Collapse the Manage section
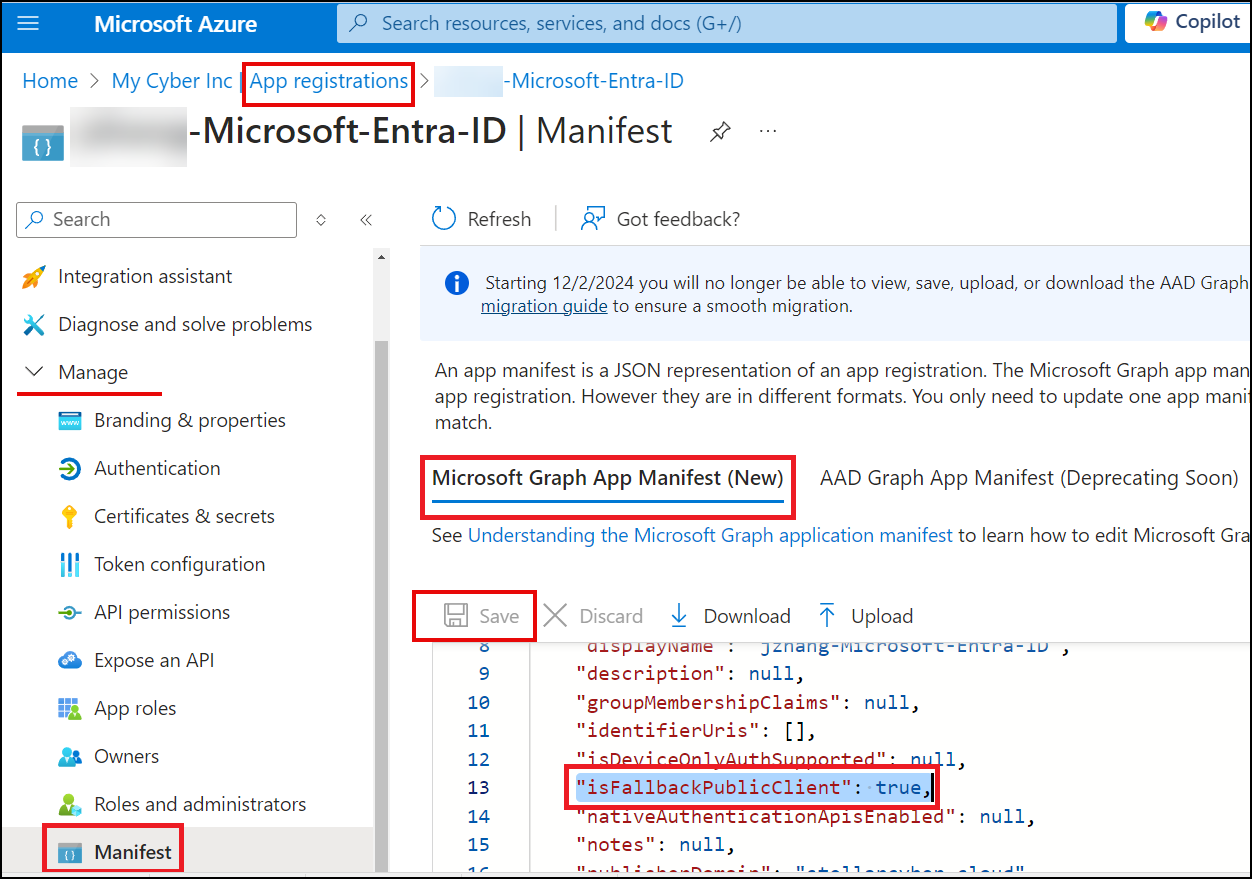 pyautogui.click(x=36, y=372)
